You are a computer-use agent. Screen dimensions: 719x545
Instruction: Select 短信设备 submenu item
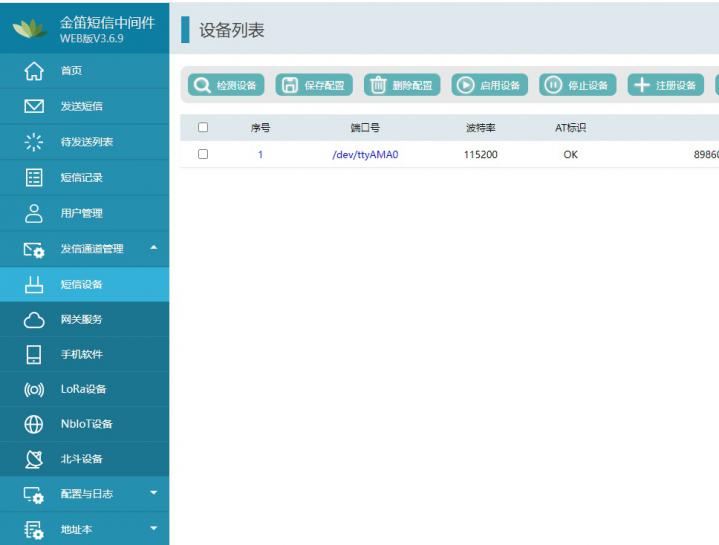point(84,285)
